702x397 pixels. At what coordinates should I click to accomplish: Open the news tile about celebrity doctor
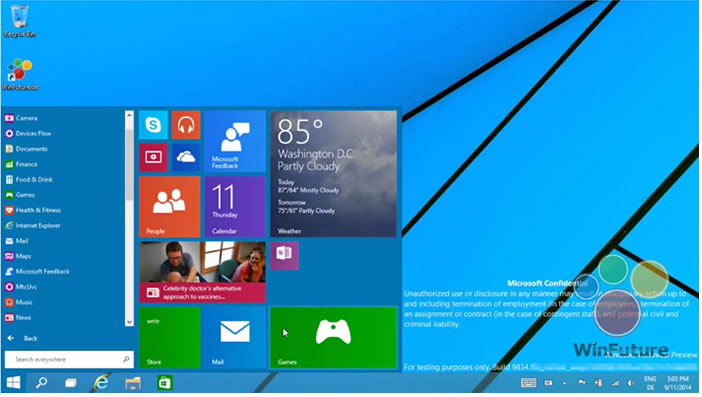click(x=202, y=272)
